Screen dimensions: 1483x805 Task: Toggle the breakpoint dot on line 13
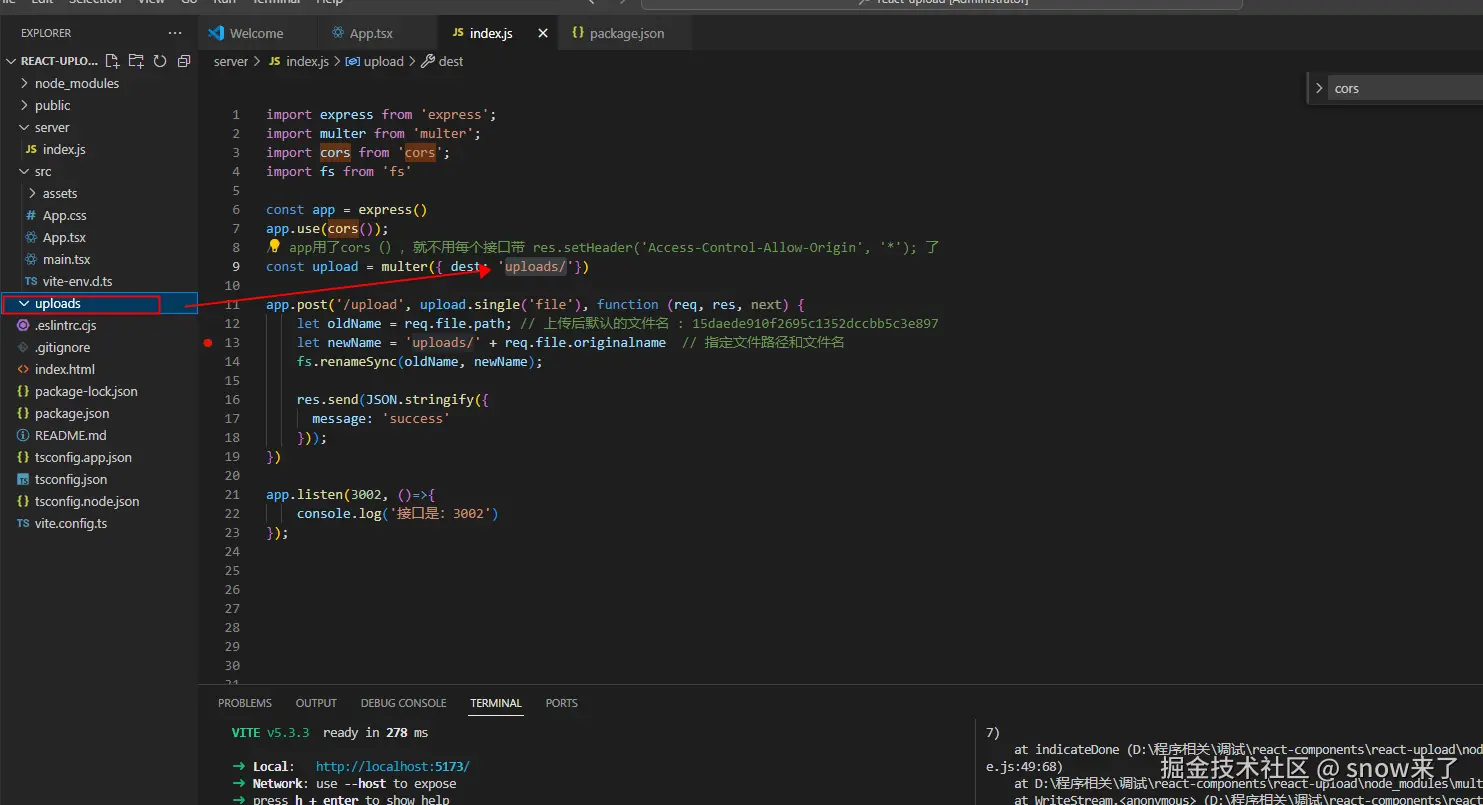(x=208, y=342)
